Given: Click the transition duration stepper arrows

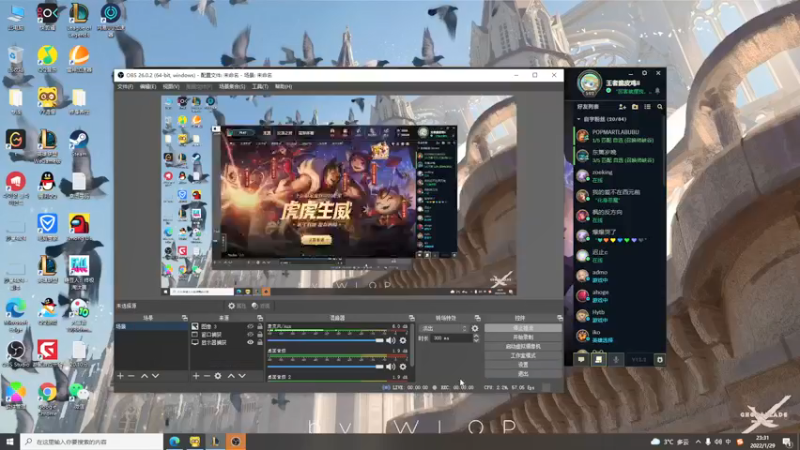Looking at the screenshot, I should [x=476, y=338].
